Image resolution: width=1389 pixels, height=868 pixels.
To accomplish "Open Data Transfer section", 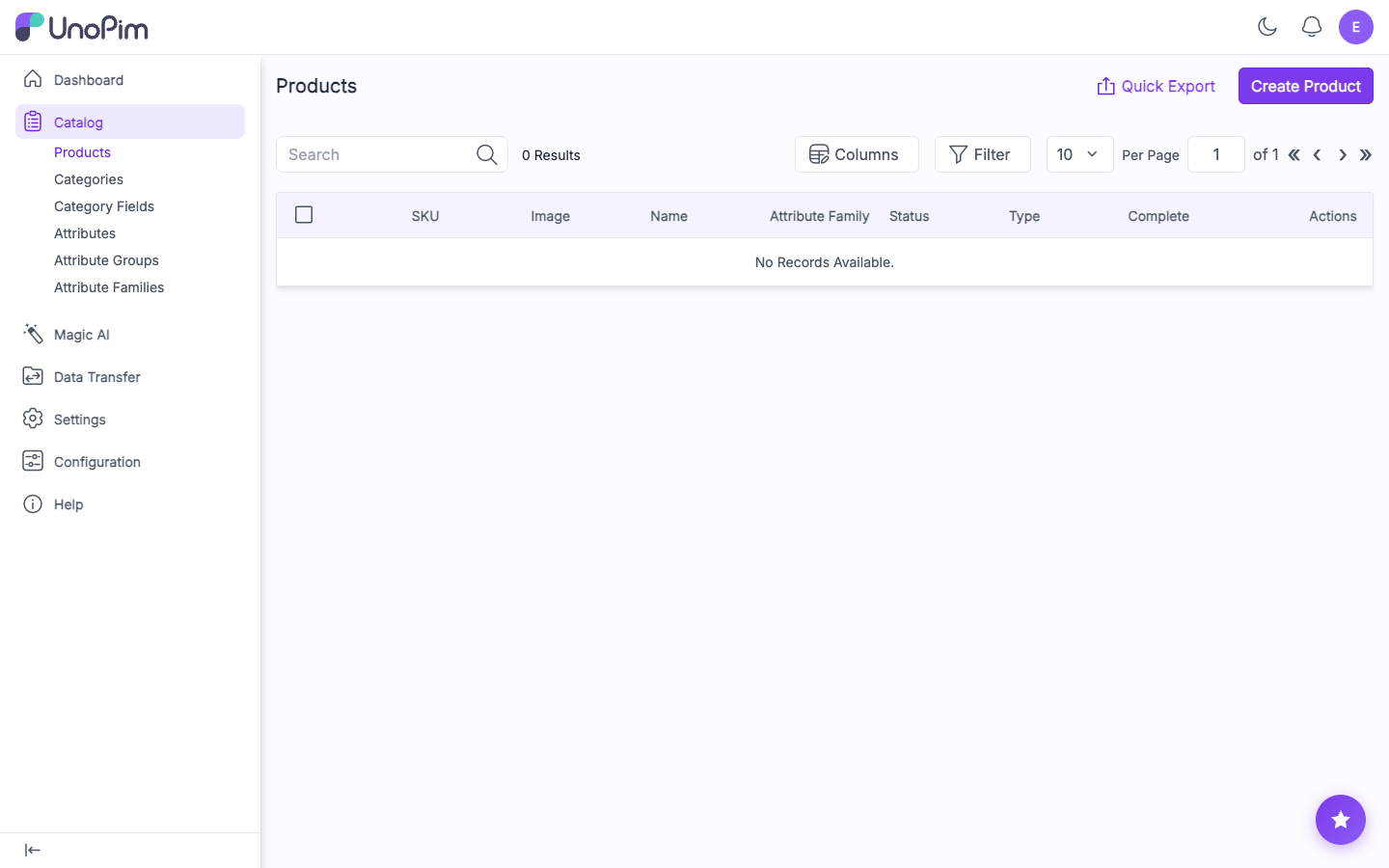I will pyautogui.click(x=130, y=377).
